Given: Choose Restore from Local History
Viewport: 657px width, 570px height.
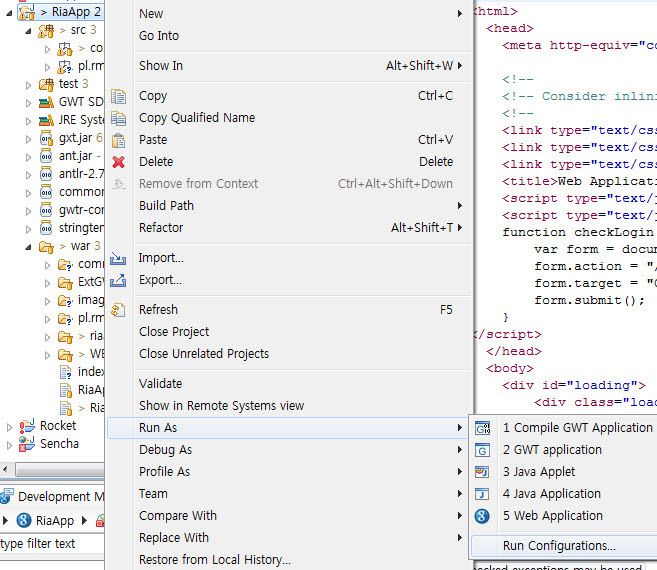Looking at the screenshot, I should [289, 560].
